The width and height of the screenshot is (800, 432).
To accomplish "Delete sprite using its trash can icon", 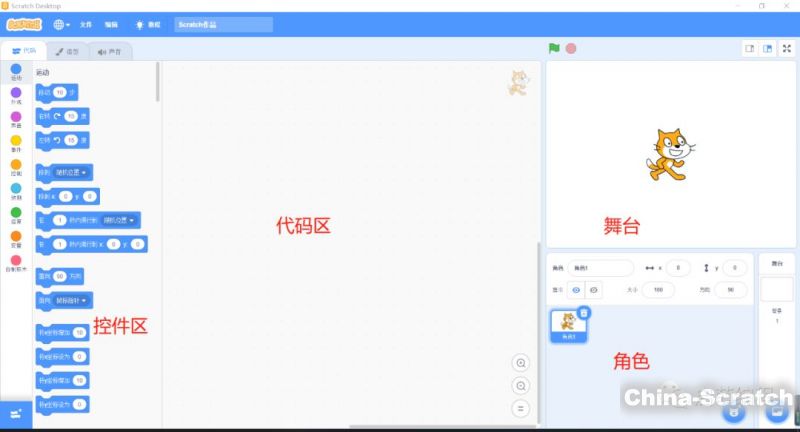I will (584, 313).
